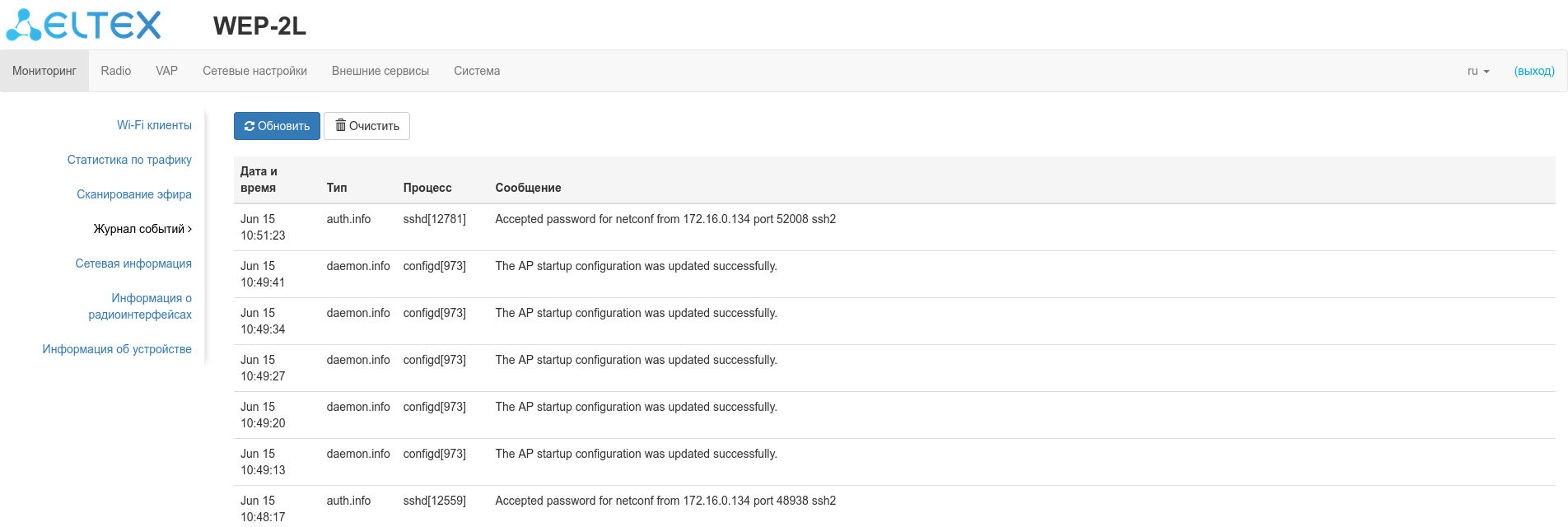This screenshot has width=1568, height=527.
Task: Open the ru language dropdown
Action: (x=1478, y=72)
